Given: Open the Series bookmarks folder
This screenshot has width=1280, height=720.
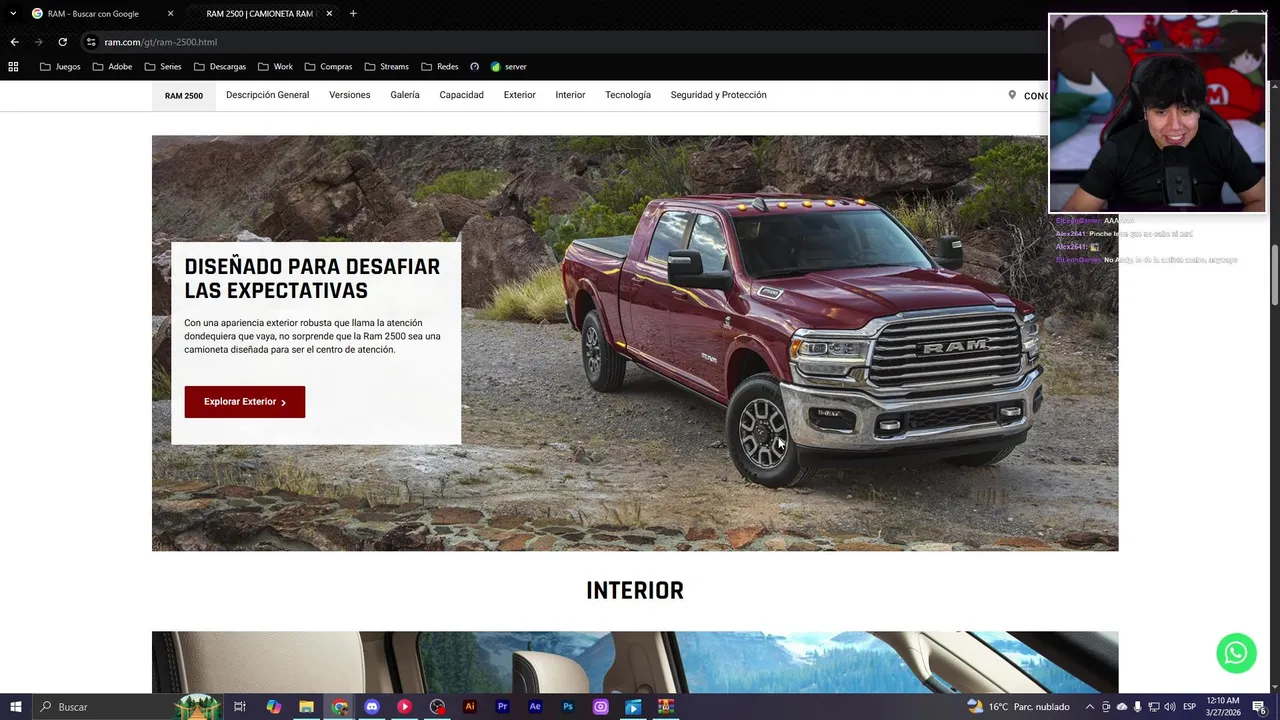Looking at the screenshot, I should [x=163, y=67].
